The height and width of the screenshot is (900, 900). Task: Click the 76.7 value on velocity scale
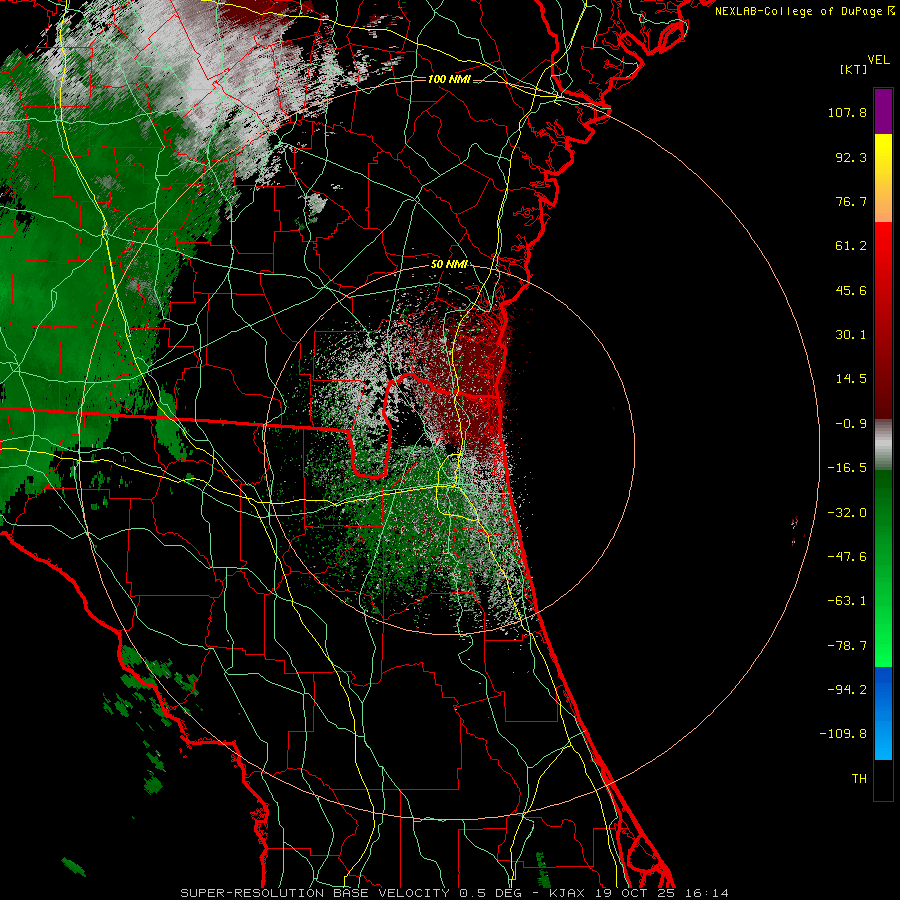(851, 201)
